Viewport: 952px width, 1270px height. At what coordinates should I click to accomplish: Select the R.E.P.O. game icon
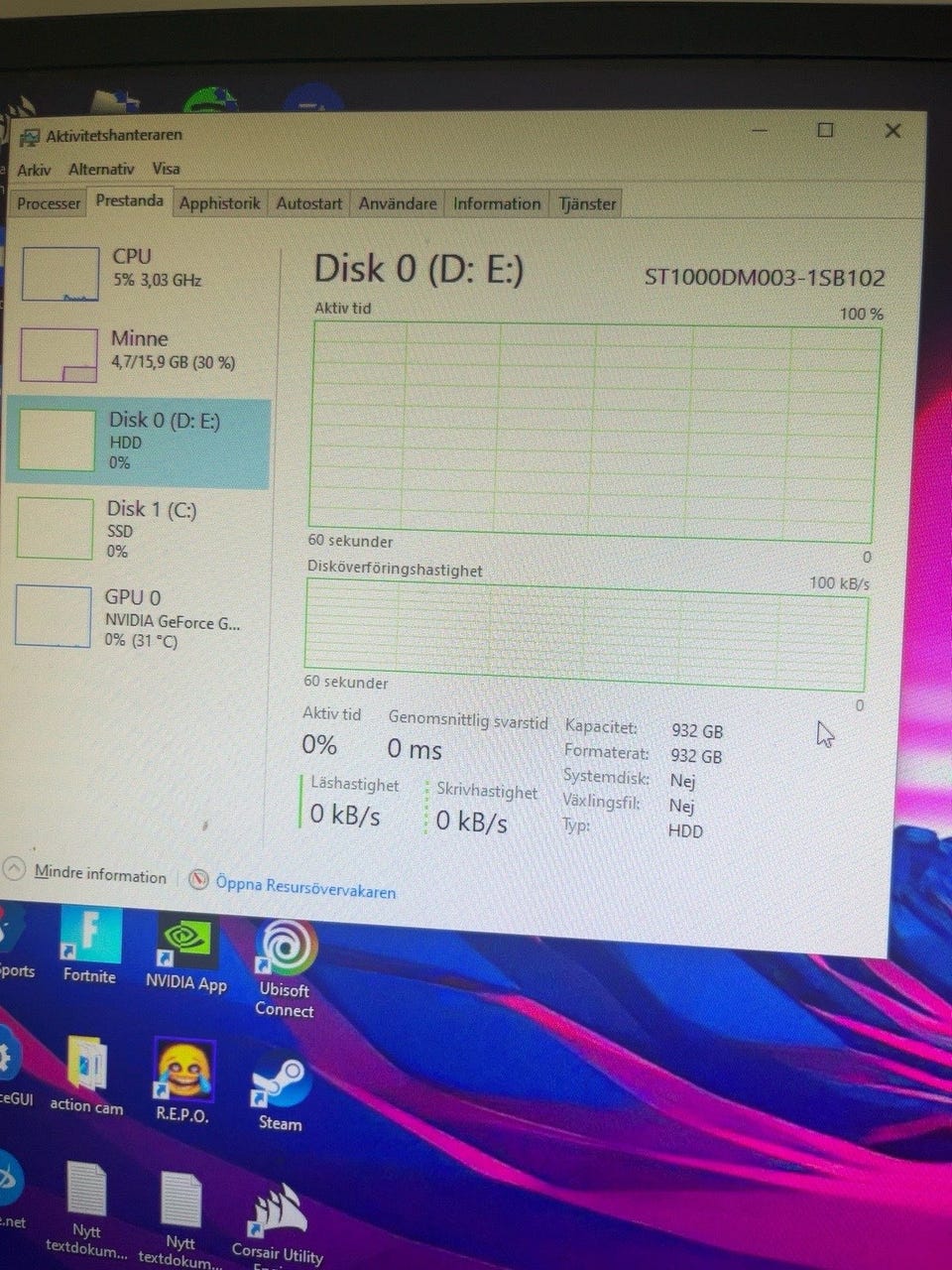184,1072
